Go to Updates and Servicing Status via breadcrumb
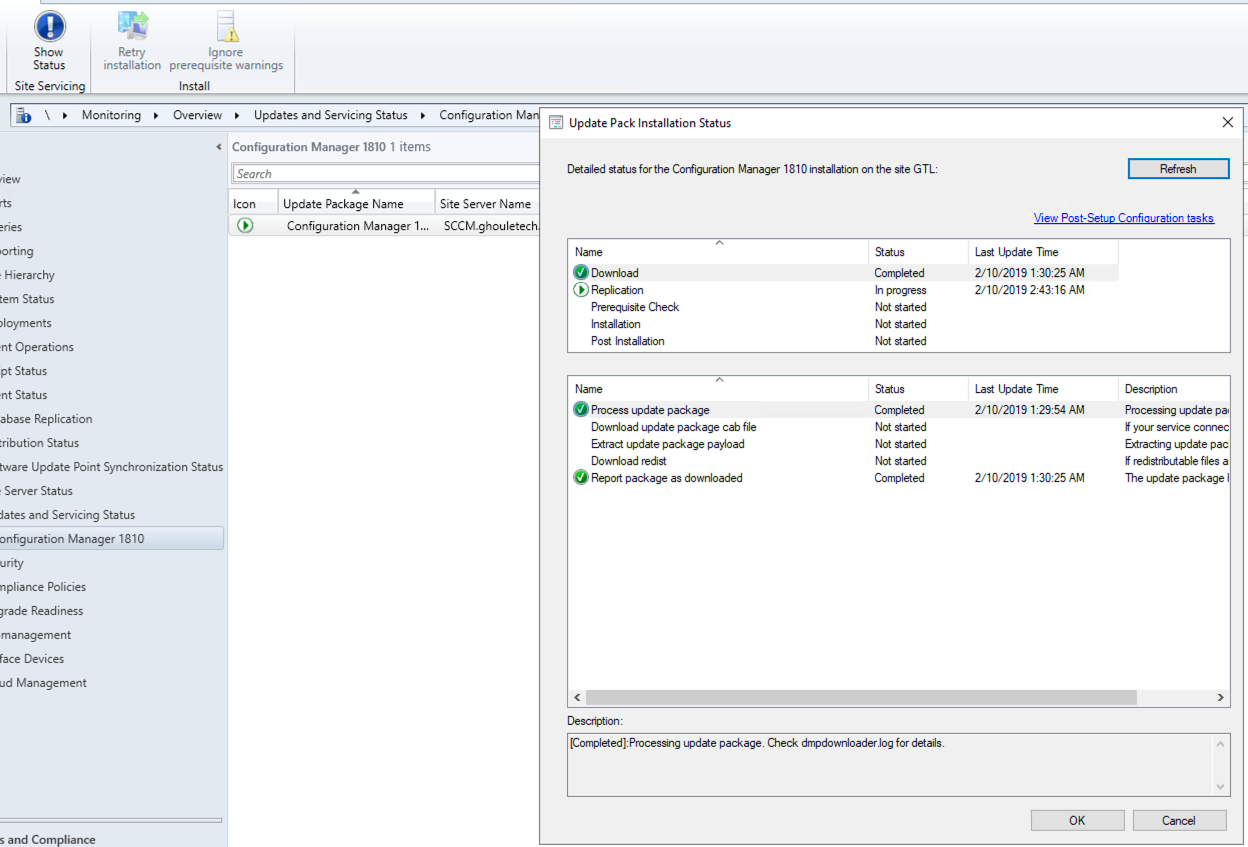 pos(330,115)
